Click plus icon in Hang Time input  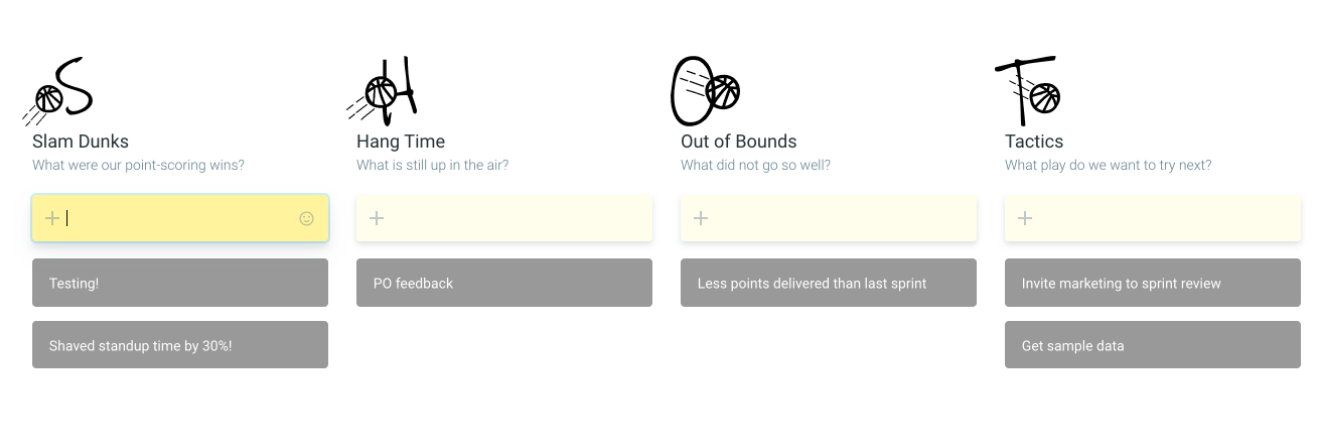(x=376, y=218)
